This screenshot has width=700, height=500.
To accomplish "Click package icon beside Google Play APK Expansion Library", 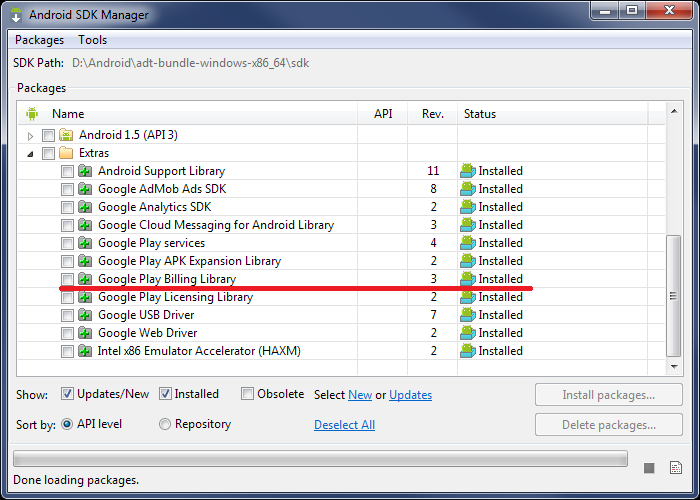I will click(85, 261).
